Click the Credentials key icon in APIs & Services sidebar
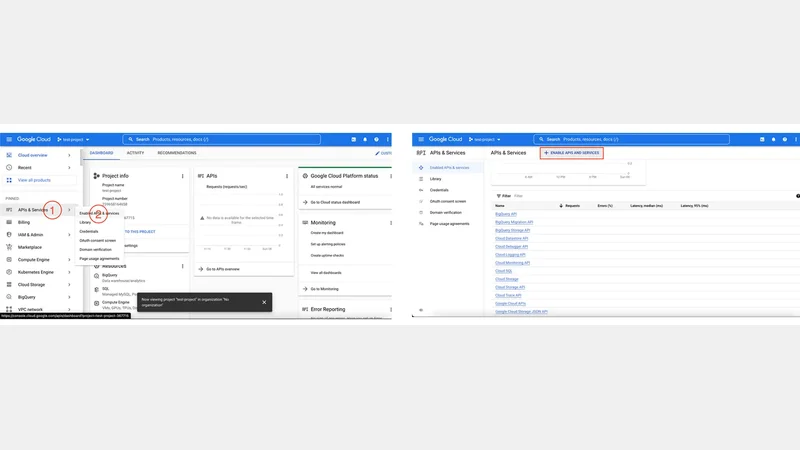This screenshot has height=450, width=800. click(421, 190)
